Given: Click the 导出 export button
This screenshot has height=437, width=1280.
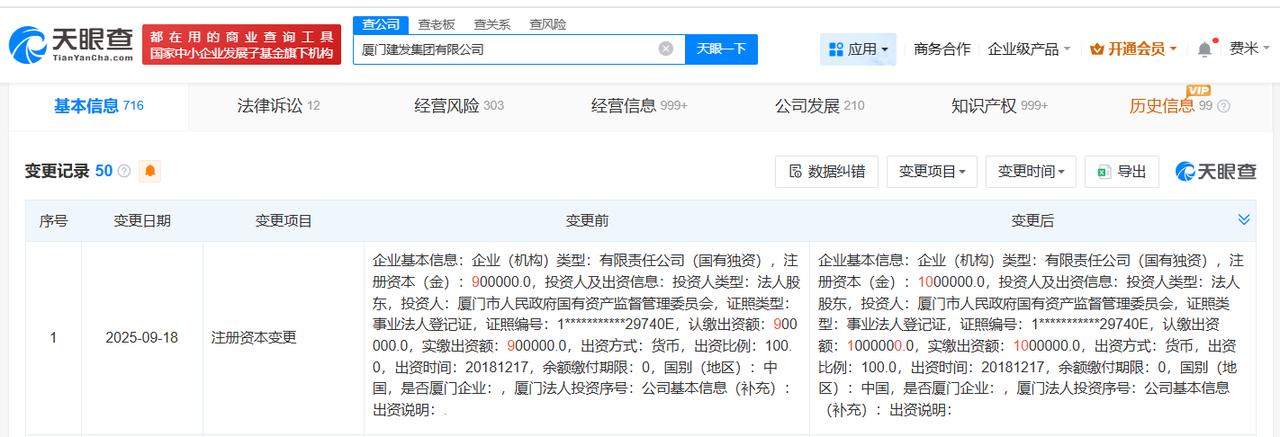Looking at the screenshot, I should 1122,172.
